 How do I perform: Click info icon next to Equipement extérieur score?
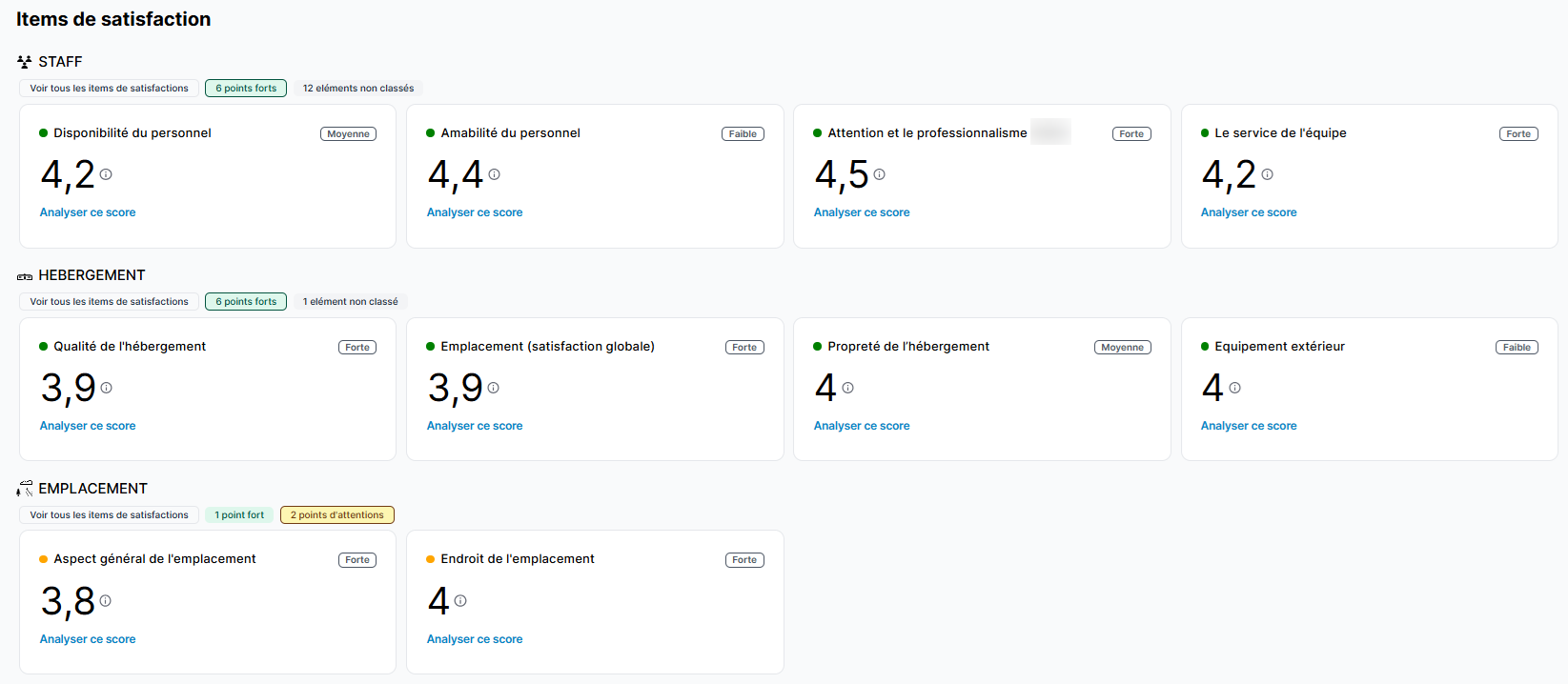1234,388
